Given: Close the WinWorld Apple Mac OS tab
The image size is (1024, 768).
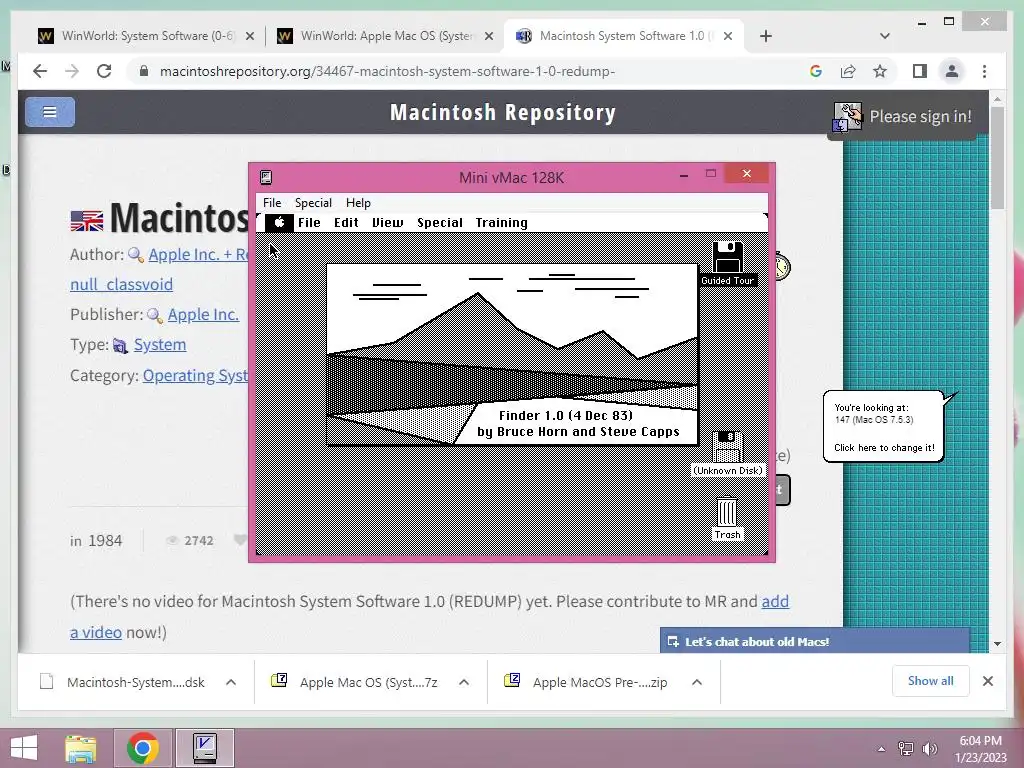Looking at the screenshot, I should point(488,36).
